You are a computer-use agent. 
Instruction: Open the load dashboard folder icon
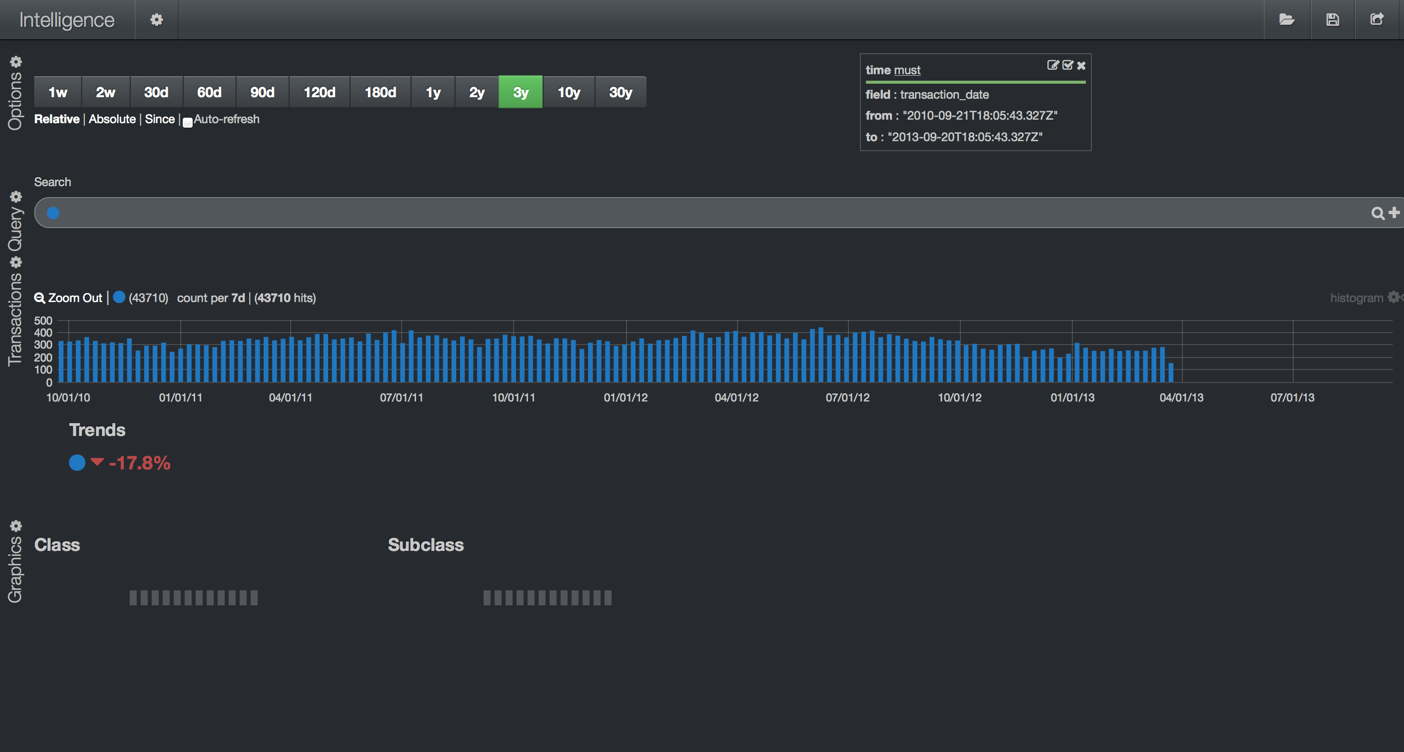pyautogui.click(x=1287, y=20)
